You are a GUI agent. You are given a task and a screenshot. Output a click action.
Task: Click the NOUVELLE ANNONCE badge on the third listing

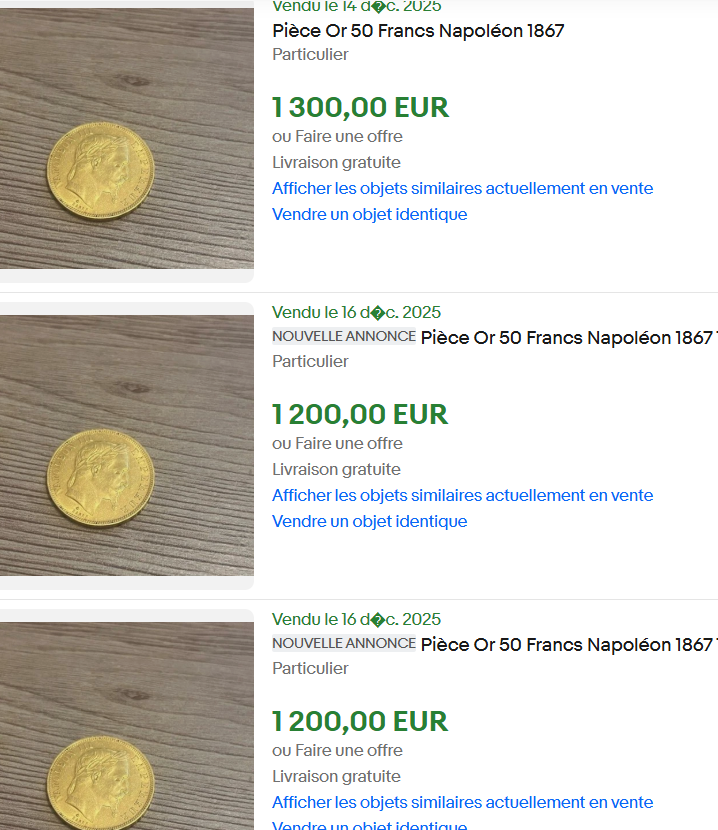tap(344, 644)
